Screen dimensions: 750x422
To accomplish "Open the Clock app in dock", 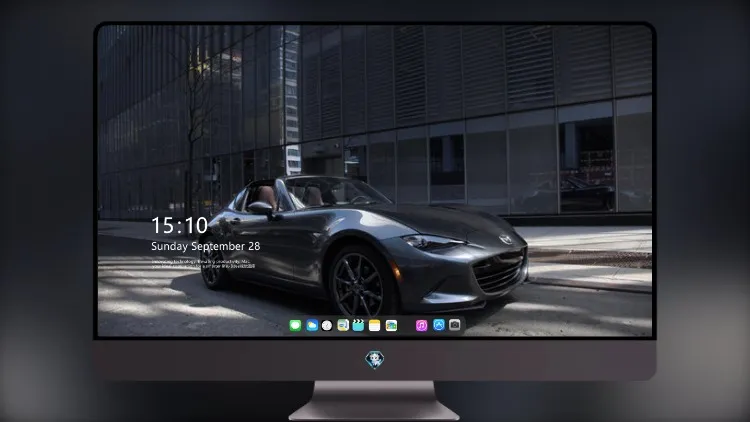I will tap(327, 325).
